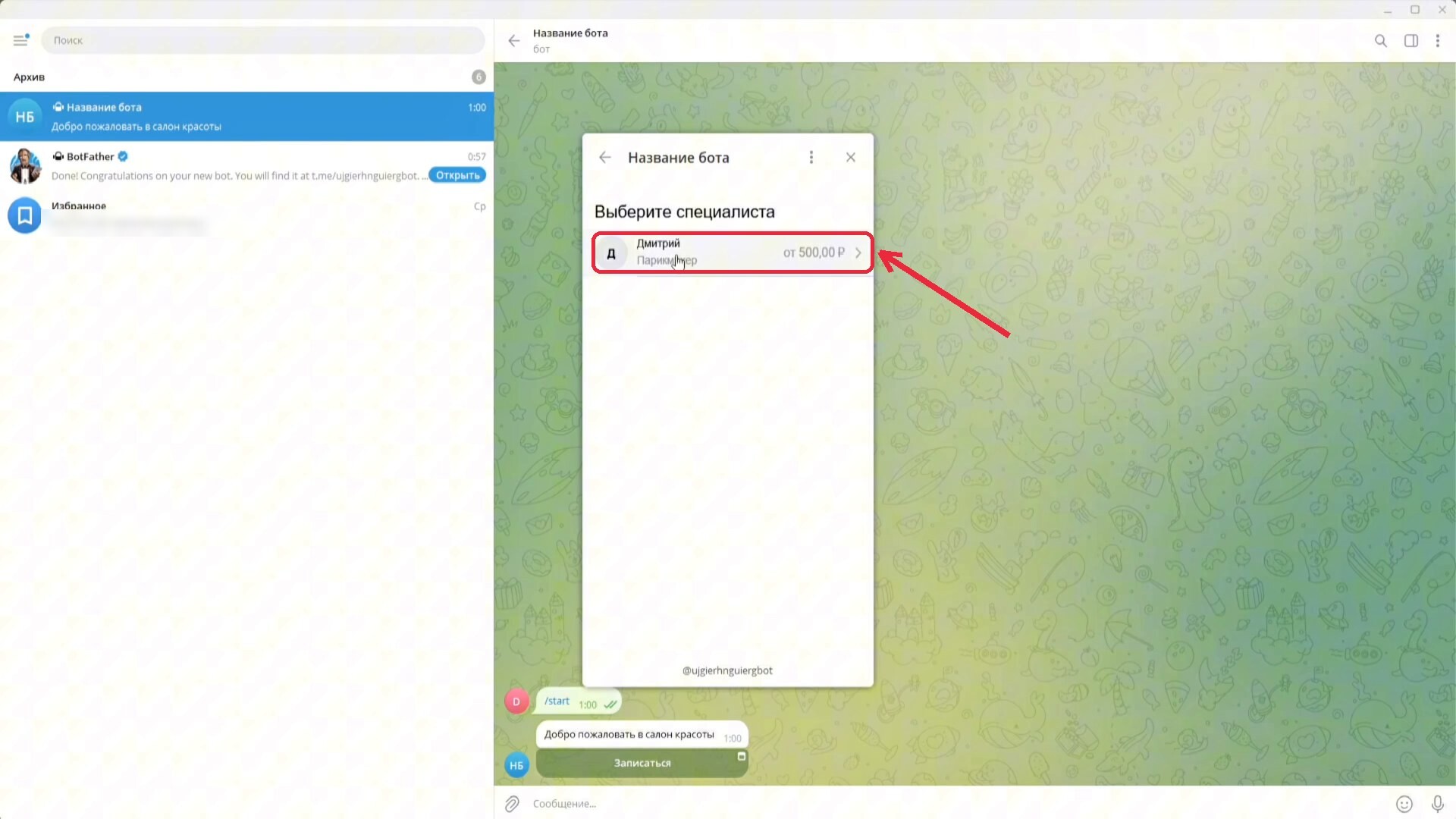Click the web app icon on Записаться
This screenshot has height=819, width=1456.
click(x=742, y=756)
